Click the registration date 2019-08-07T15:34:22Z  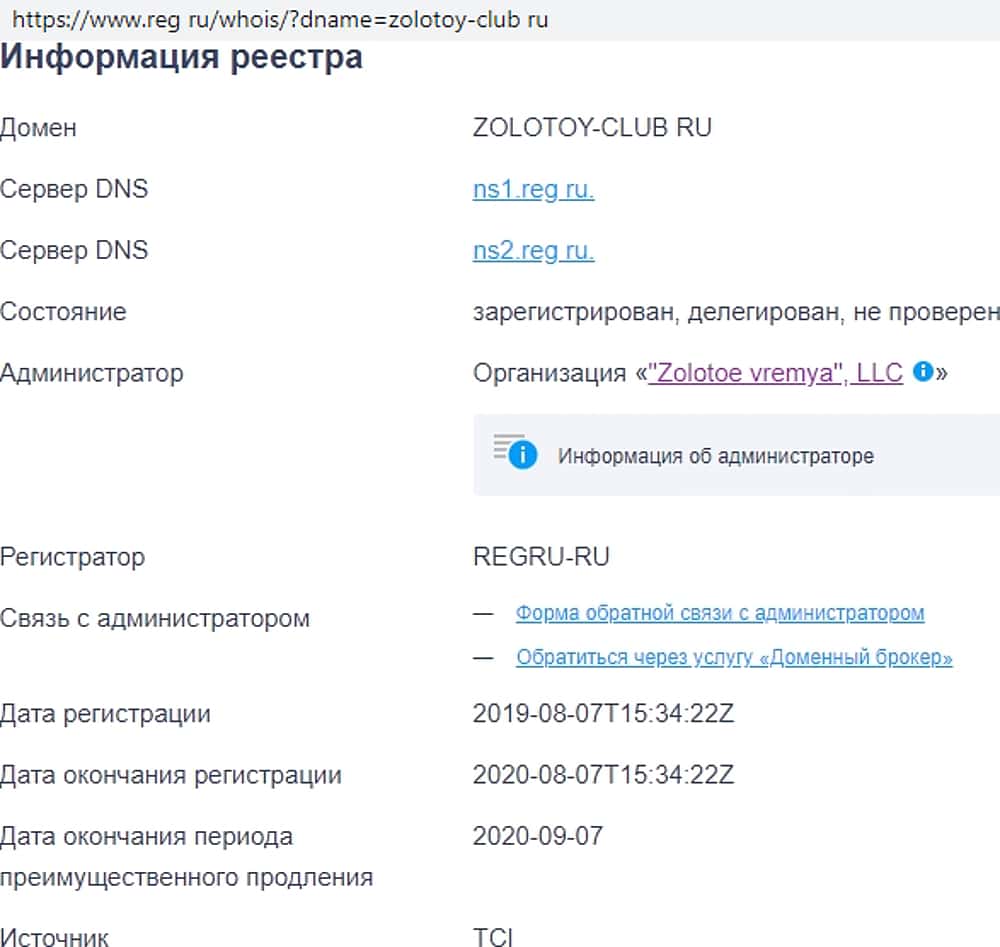(604, 714)
